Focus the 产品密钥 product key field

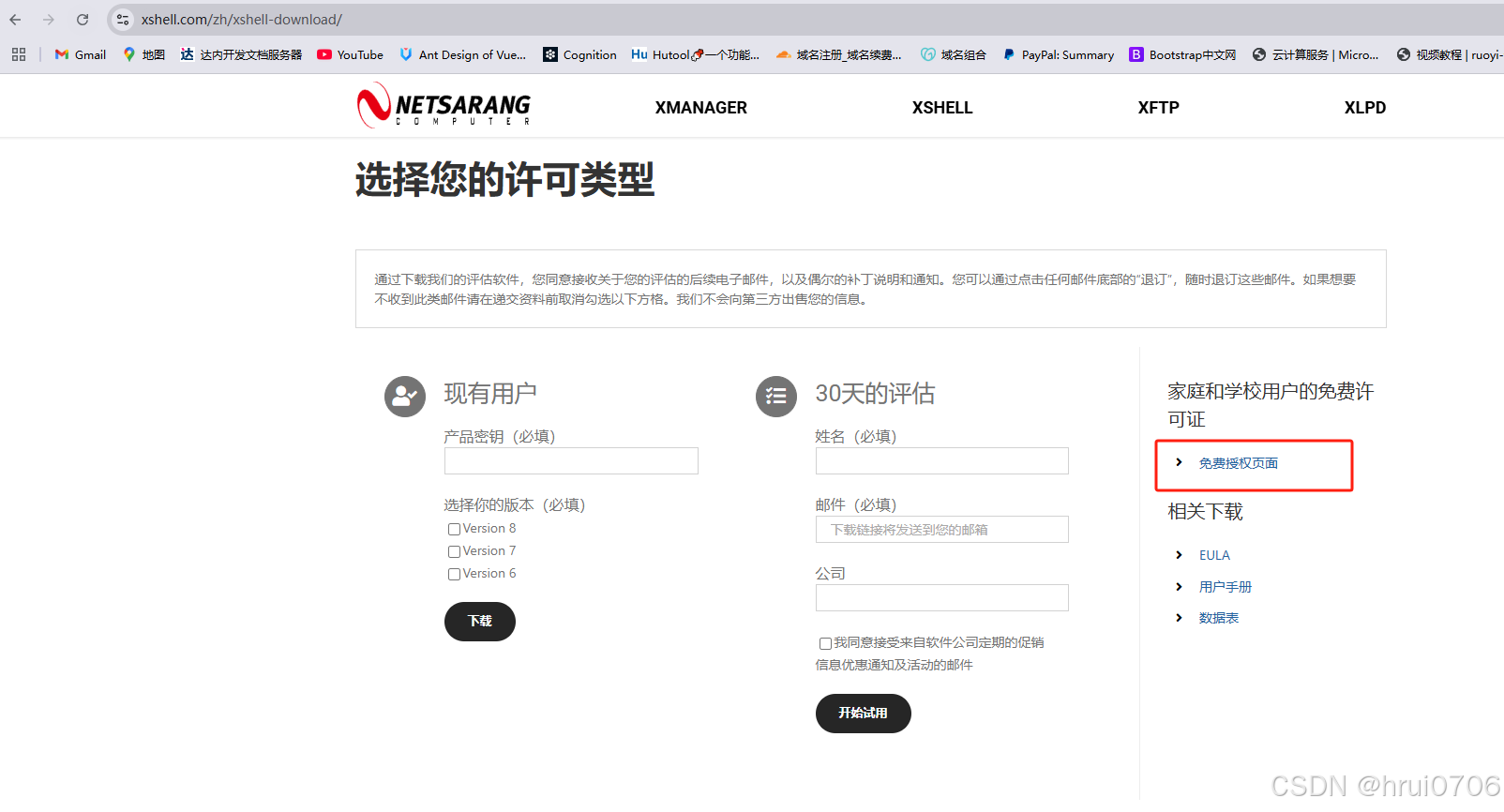[571, 461]
